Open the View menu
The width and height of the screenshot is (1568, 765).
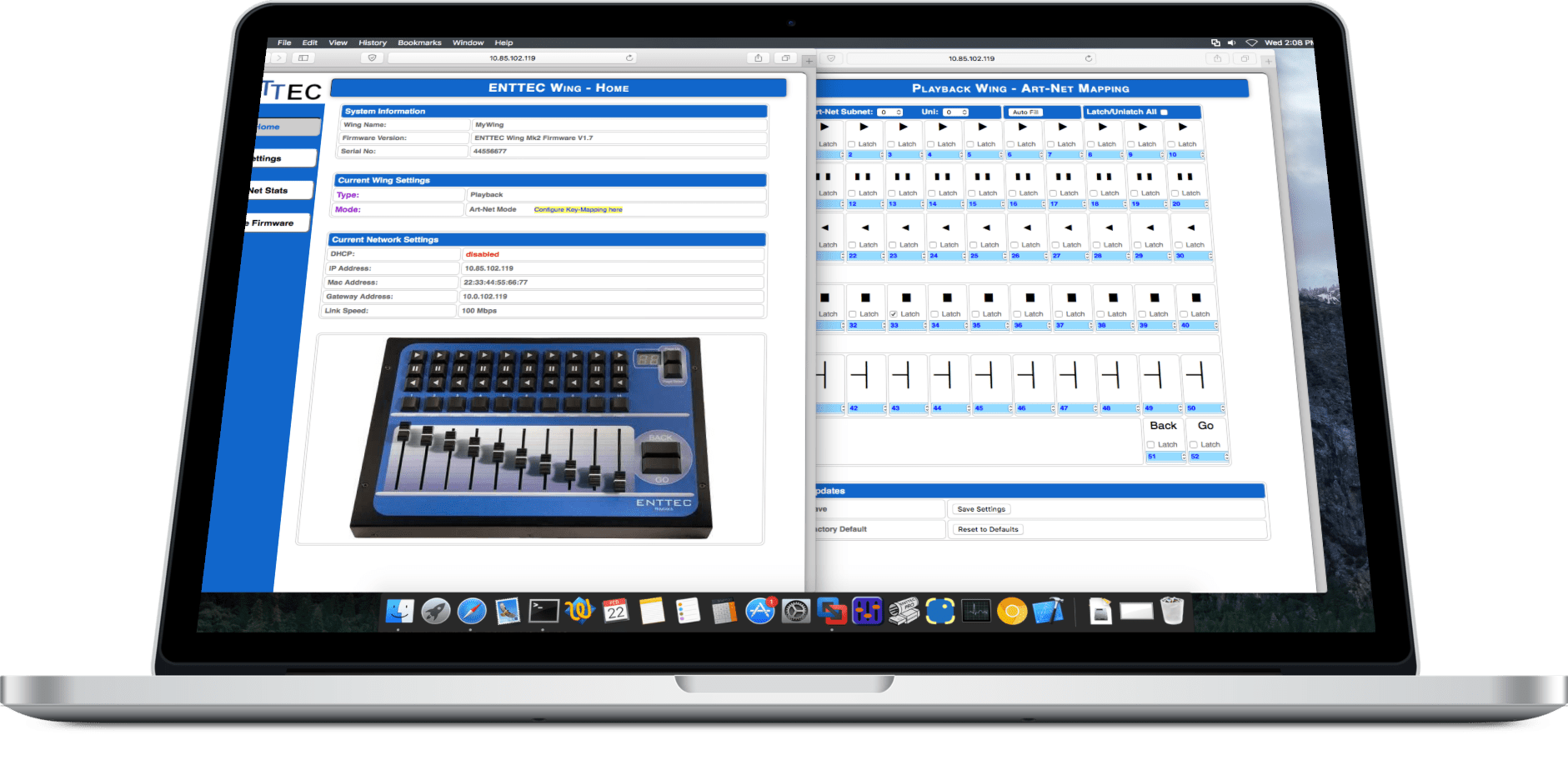[338, 42]
